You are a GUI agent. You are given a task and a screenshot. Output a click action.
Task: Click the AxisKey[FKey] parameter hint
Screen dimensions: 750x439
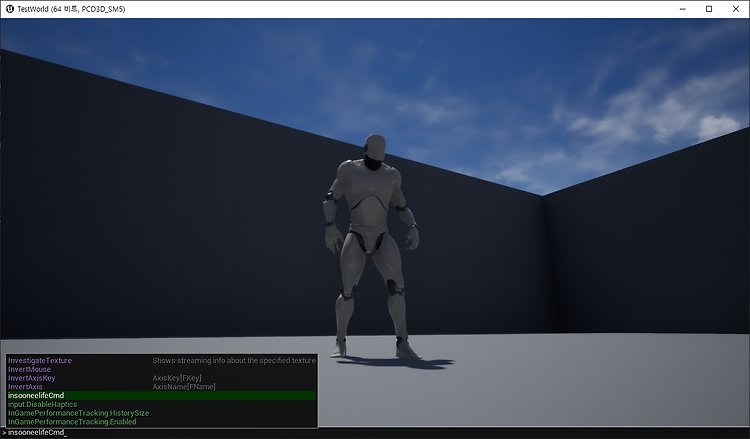coord(177,378)
